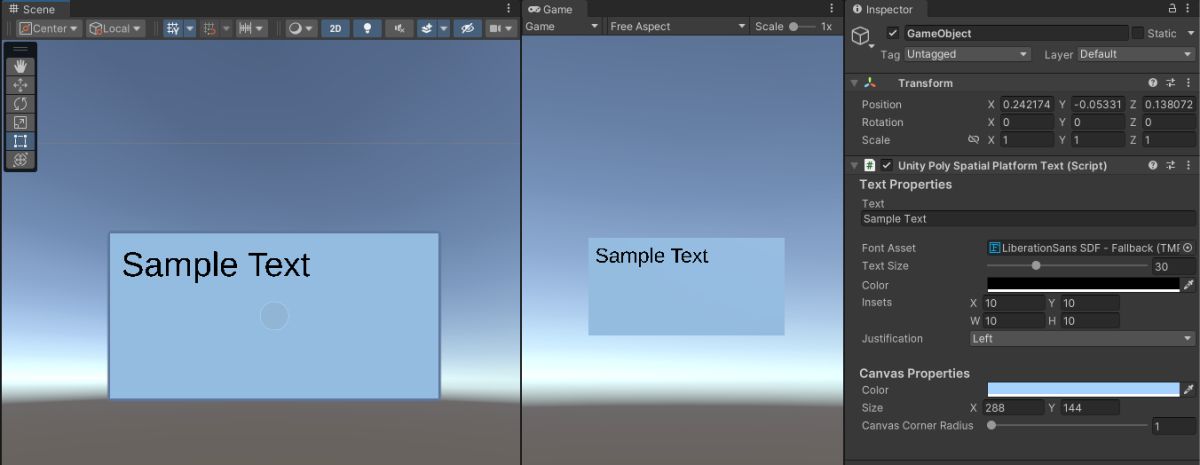Toggle grid snapping icon in Scene toolbar
This screenshot has height=465, width=1200.
tap(209, 28)
